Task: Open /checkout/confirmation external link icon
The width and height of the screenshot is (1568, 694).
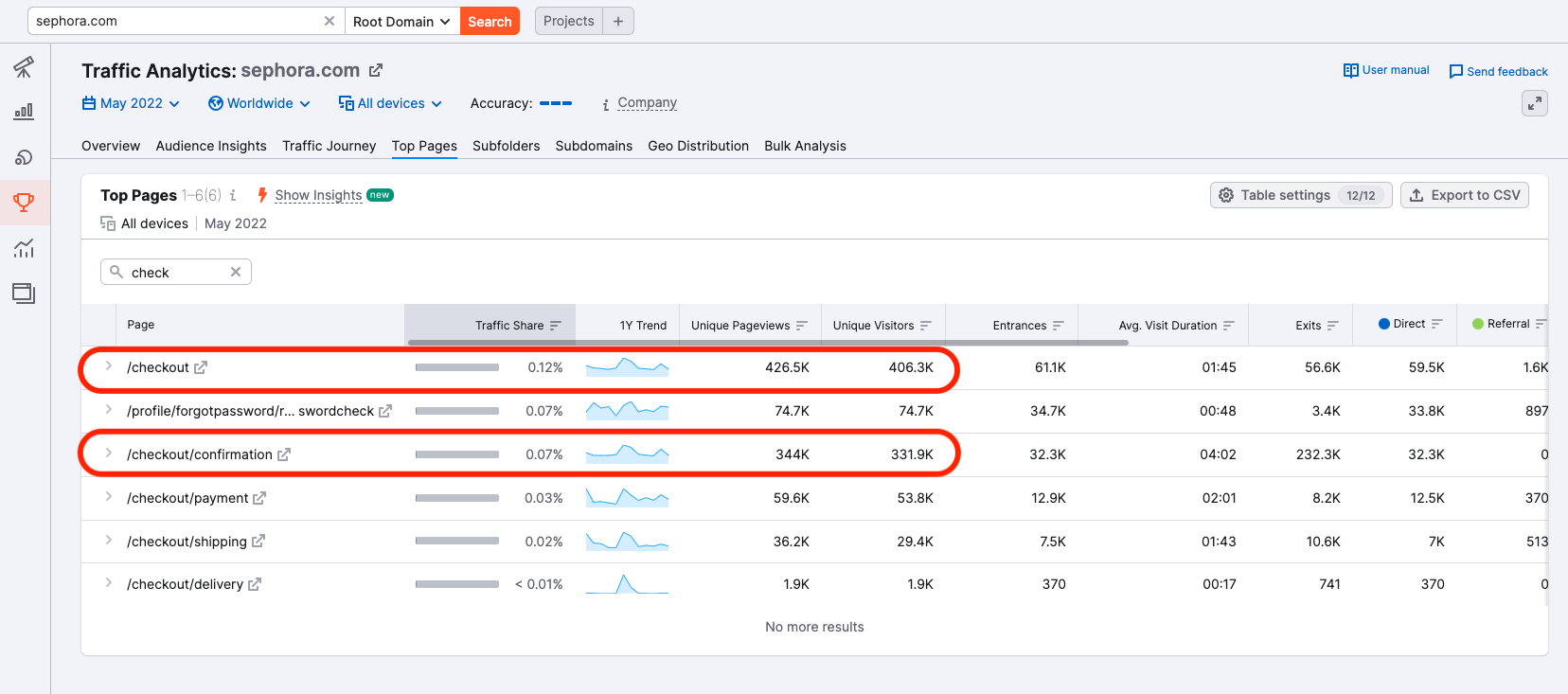Action: (x=284, y=454)
